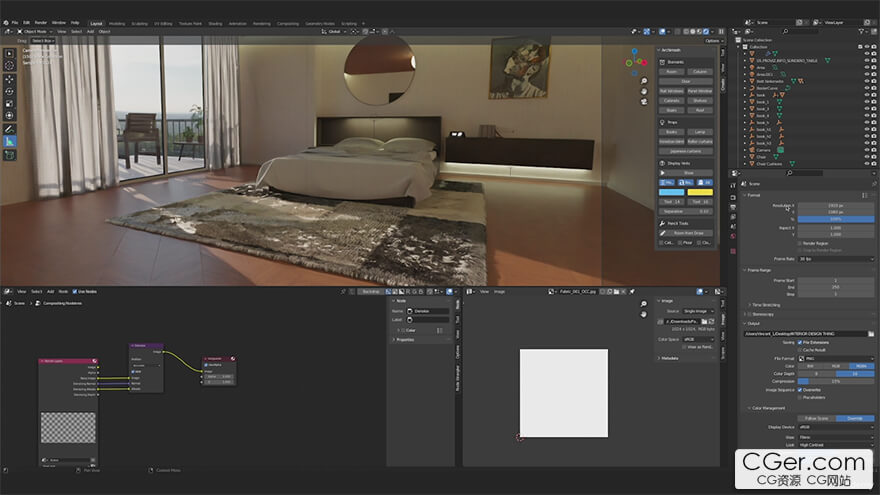
Task: Open the Window menu
Action: [x=59, y=23]
